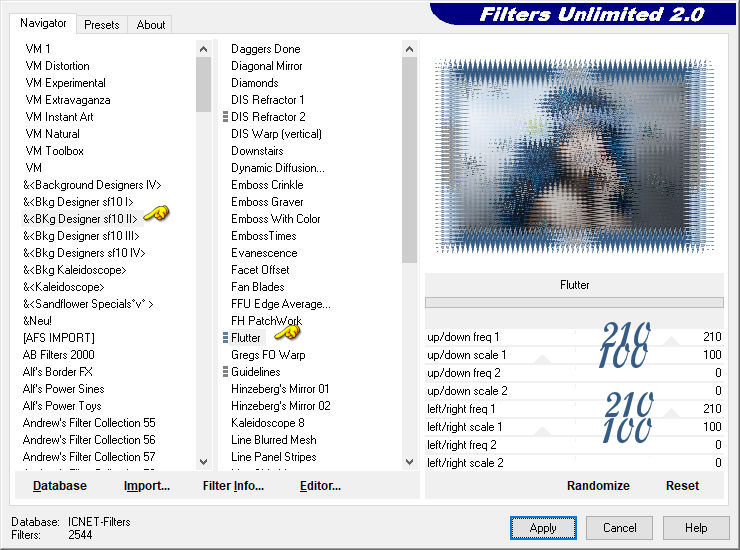Open the Editor... button
The image size is (740, 550).
[320, 486]
